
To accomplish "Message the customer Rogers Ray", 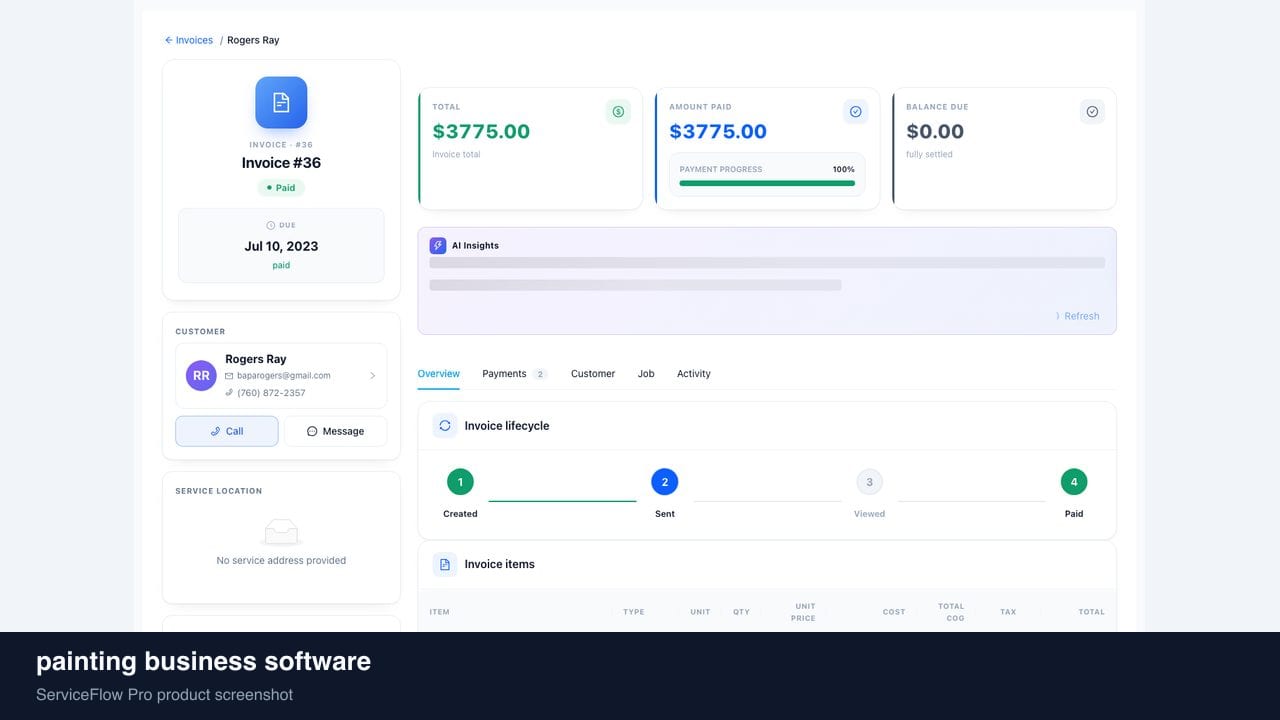I will tap(335, 431).
